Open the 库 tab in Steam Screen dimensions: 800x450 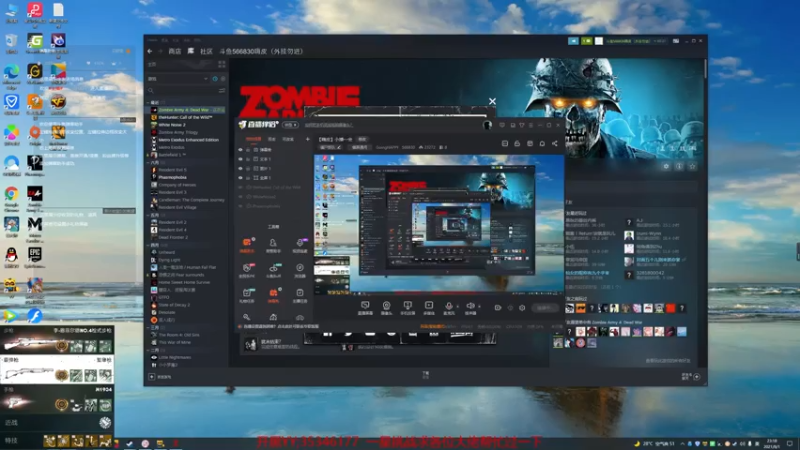(x=191, y=52)
